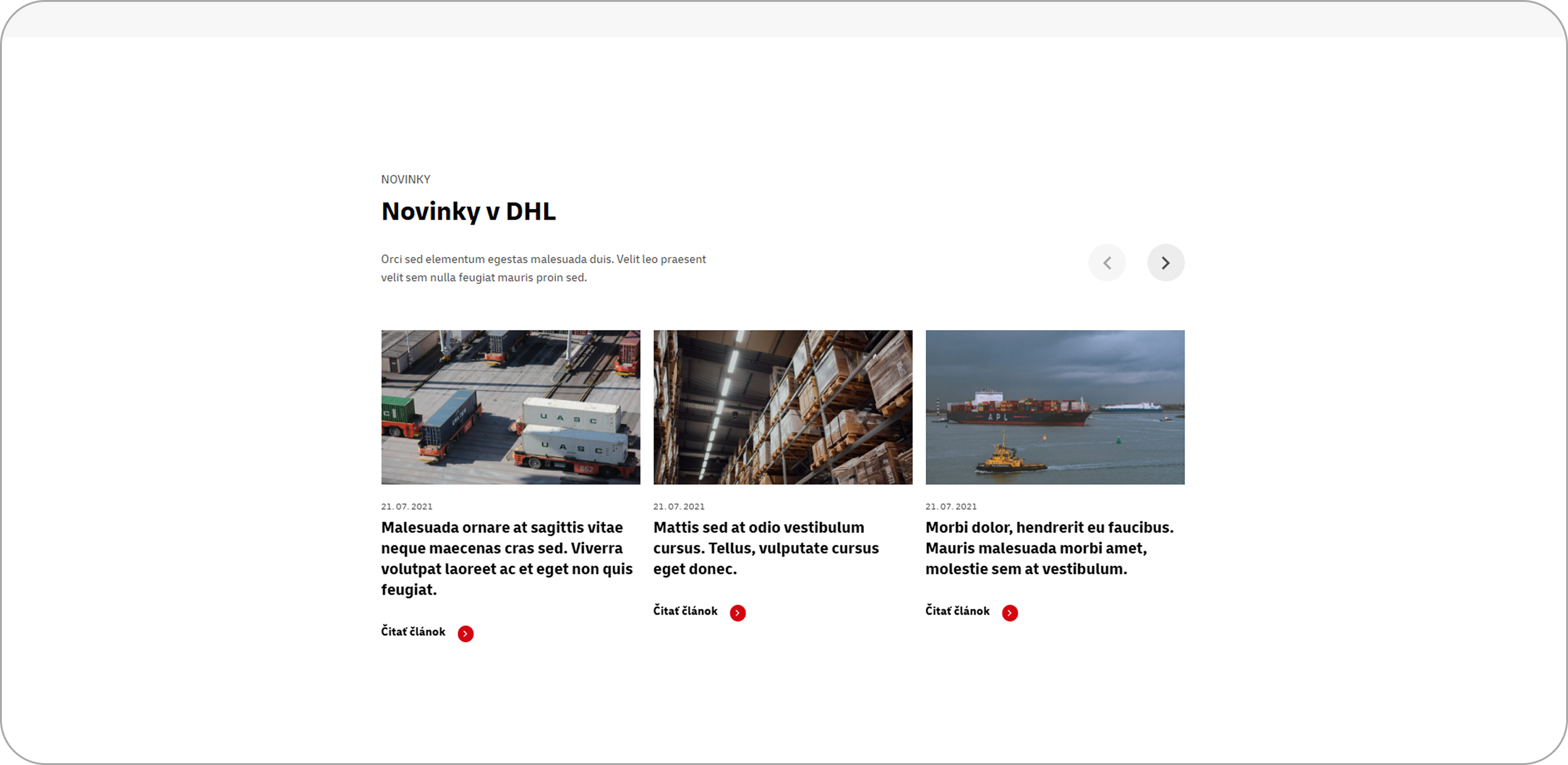Open the cargo ship article image
The width and height of the screenshot is (1568, 765).
pyautogui.click(x=1055, y=407)
